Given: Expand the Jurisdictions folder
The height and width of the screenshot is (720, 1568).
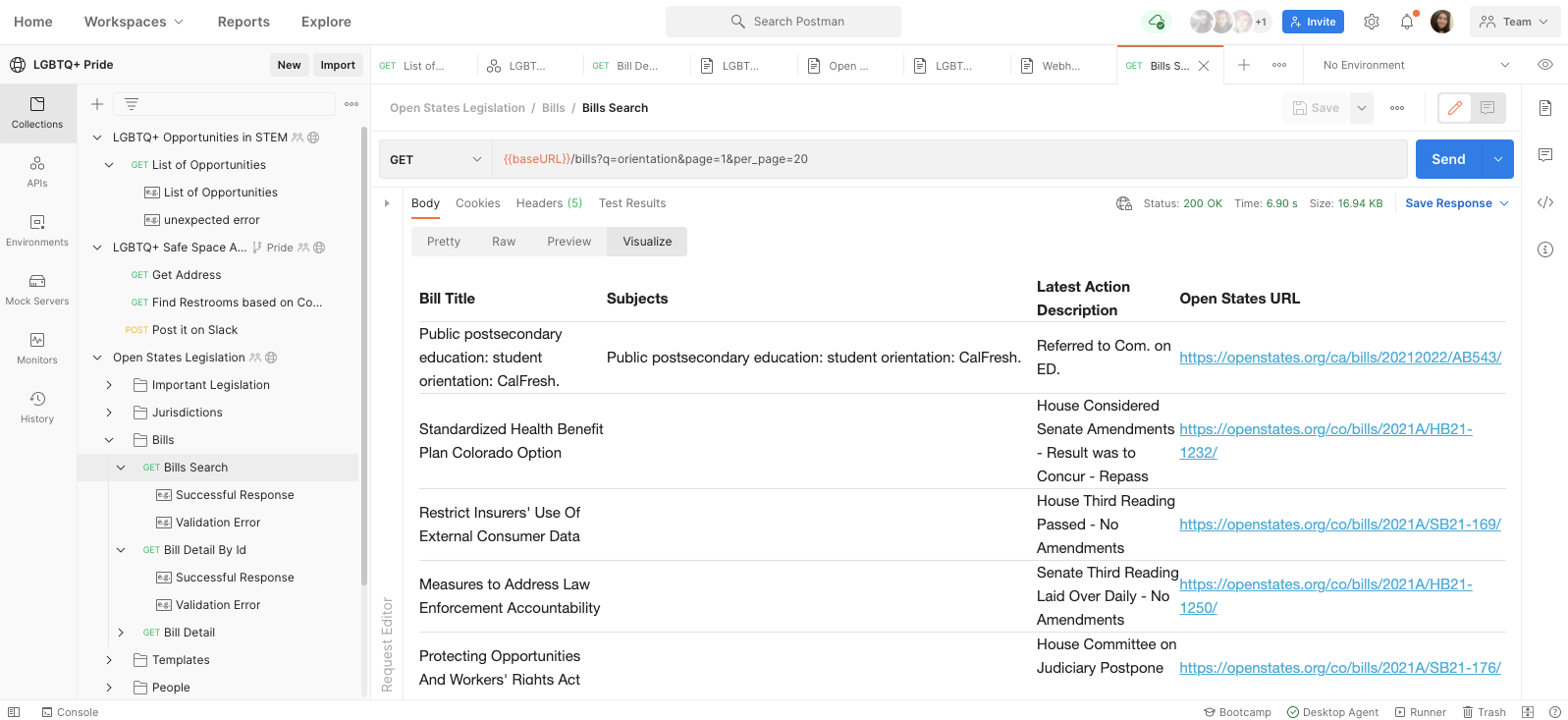Looking at the screenshot, I should 109,413.
